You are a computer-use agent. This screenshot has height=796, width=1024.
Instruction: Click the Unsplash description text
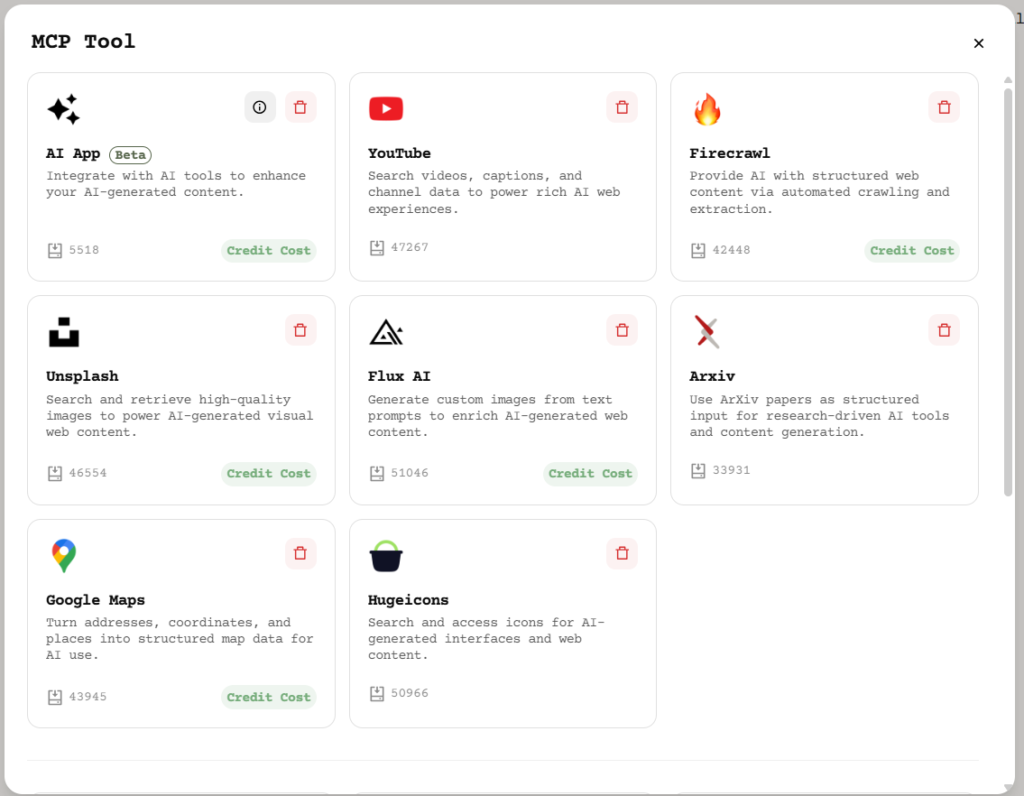click(180, 416)
